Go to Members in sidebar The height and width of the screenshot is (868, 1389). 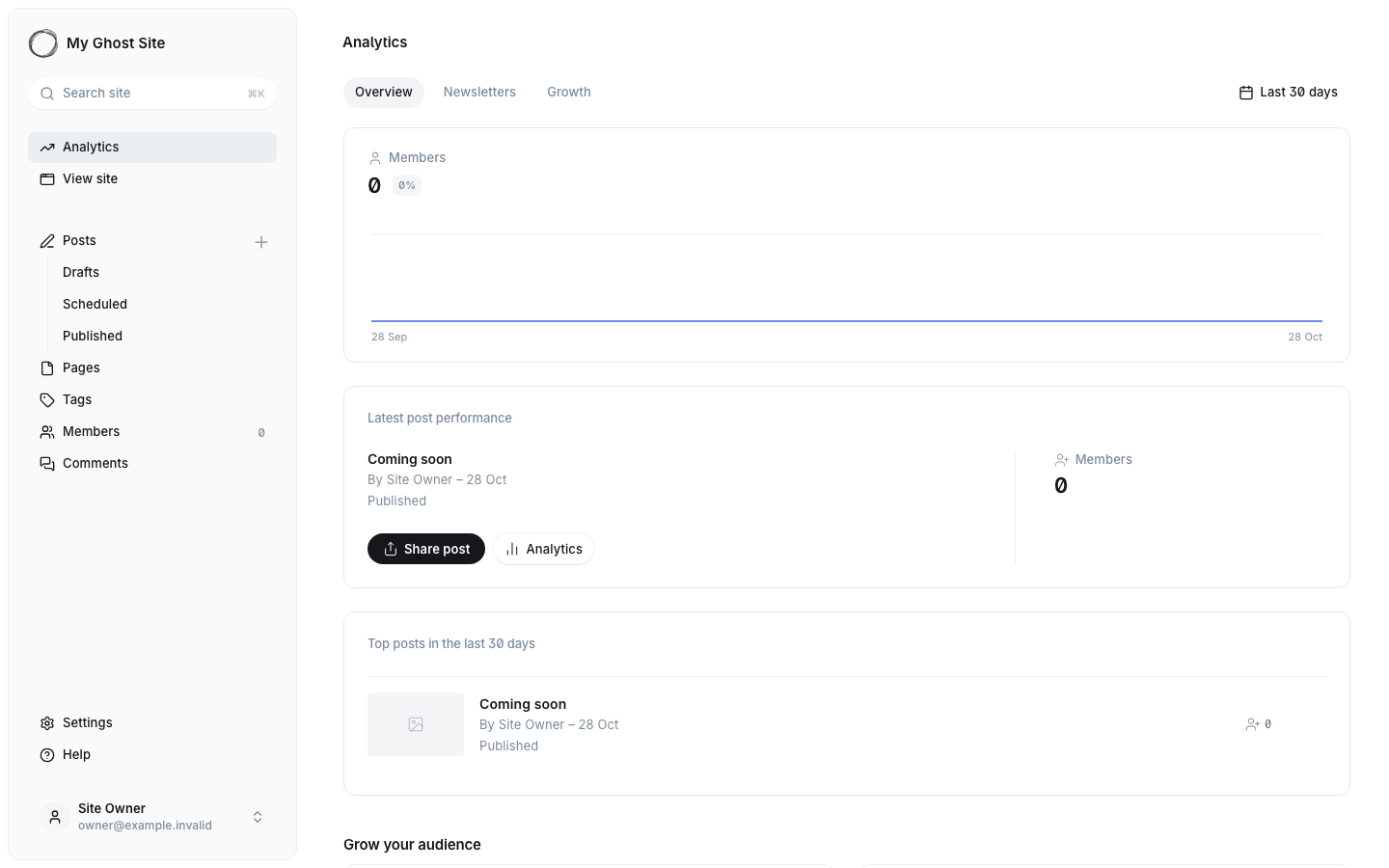pyautogui.click(x=152, y=432)
